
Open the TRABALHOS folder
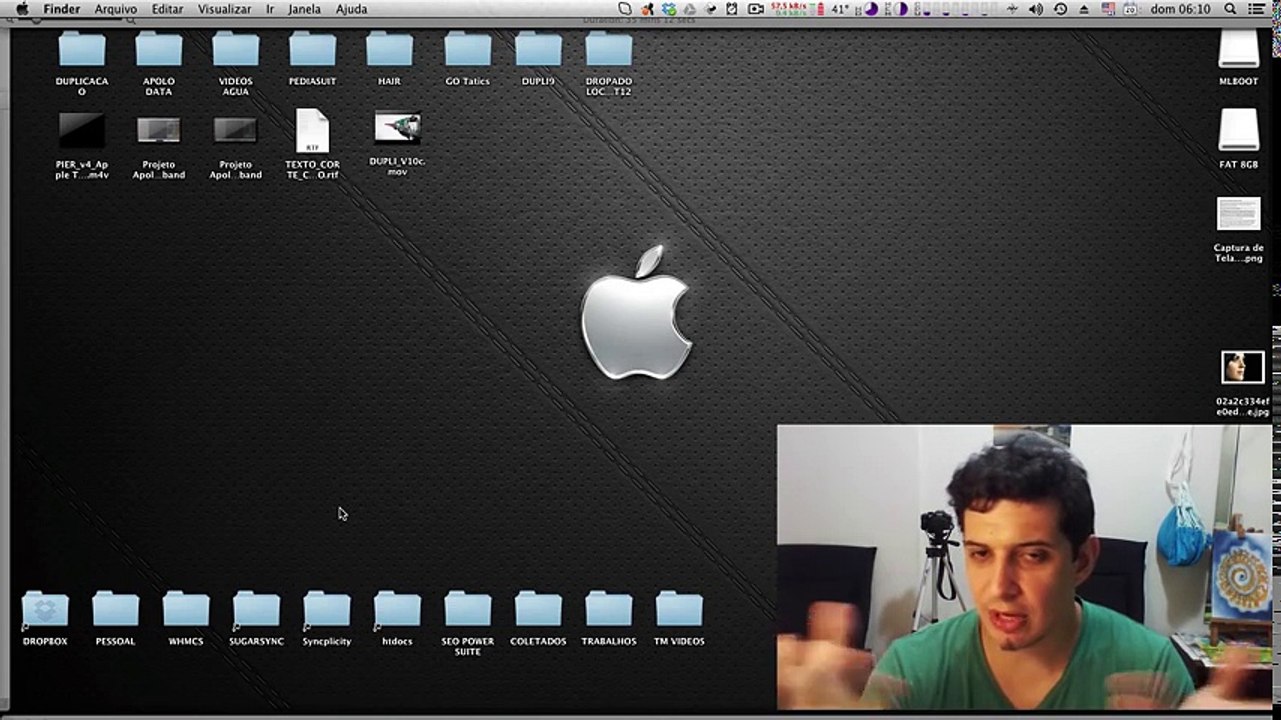coord(609,609)
